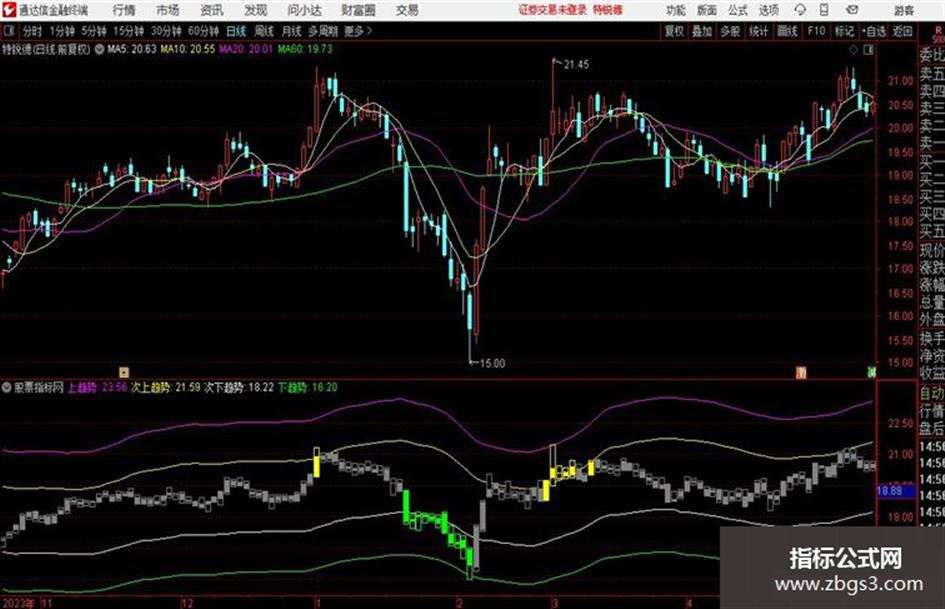This screenshot has height=609, width=945.
Task: Click the mobile phone icon
Action: click(824, 10)
